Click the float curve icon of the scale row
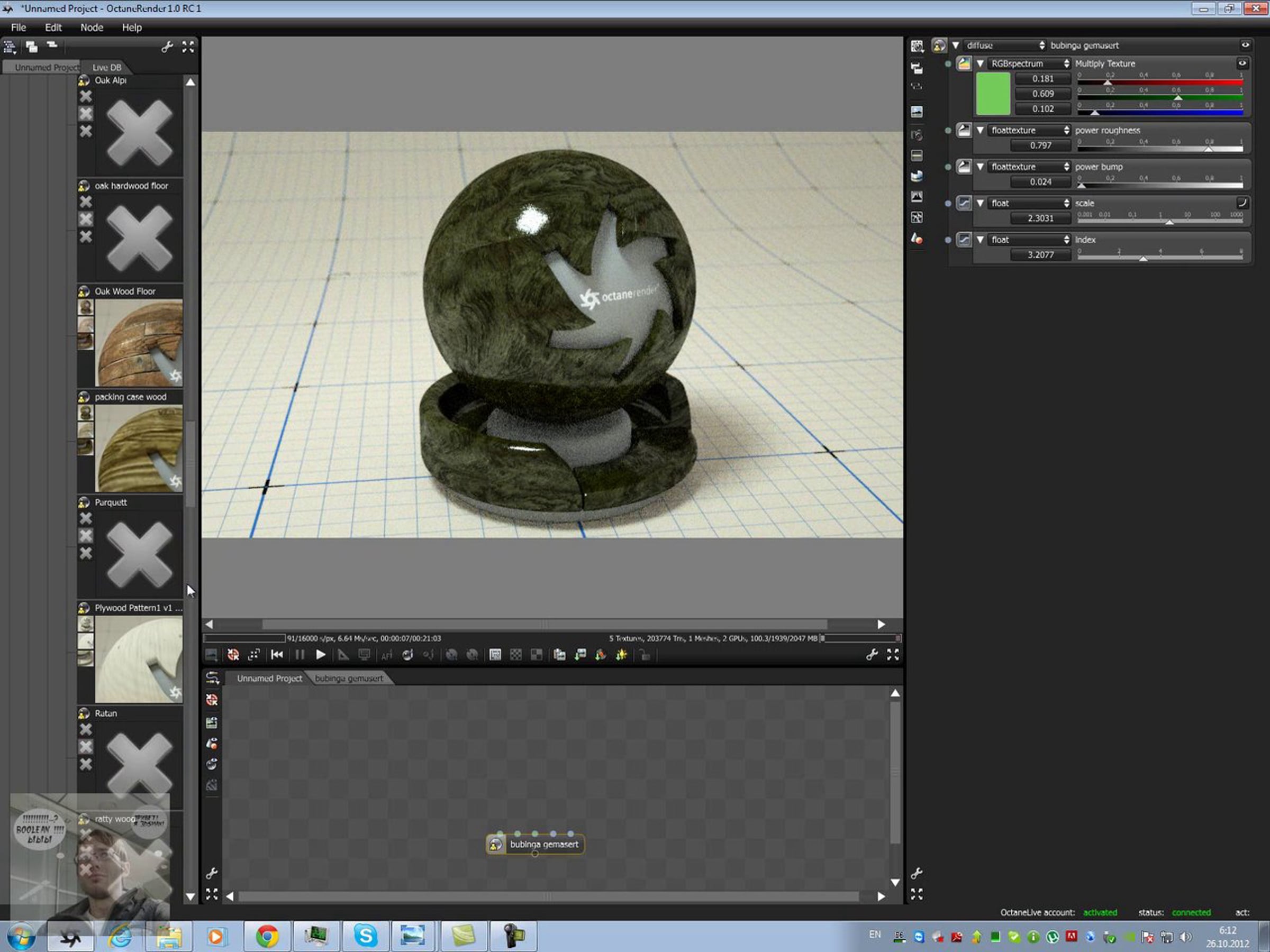This screenshot has height=952, width=1270. [x=964, y=203]
